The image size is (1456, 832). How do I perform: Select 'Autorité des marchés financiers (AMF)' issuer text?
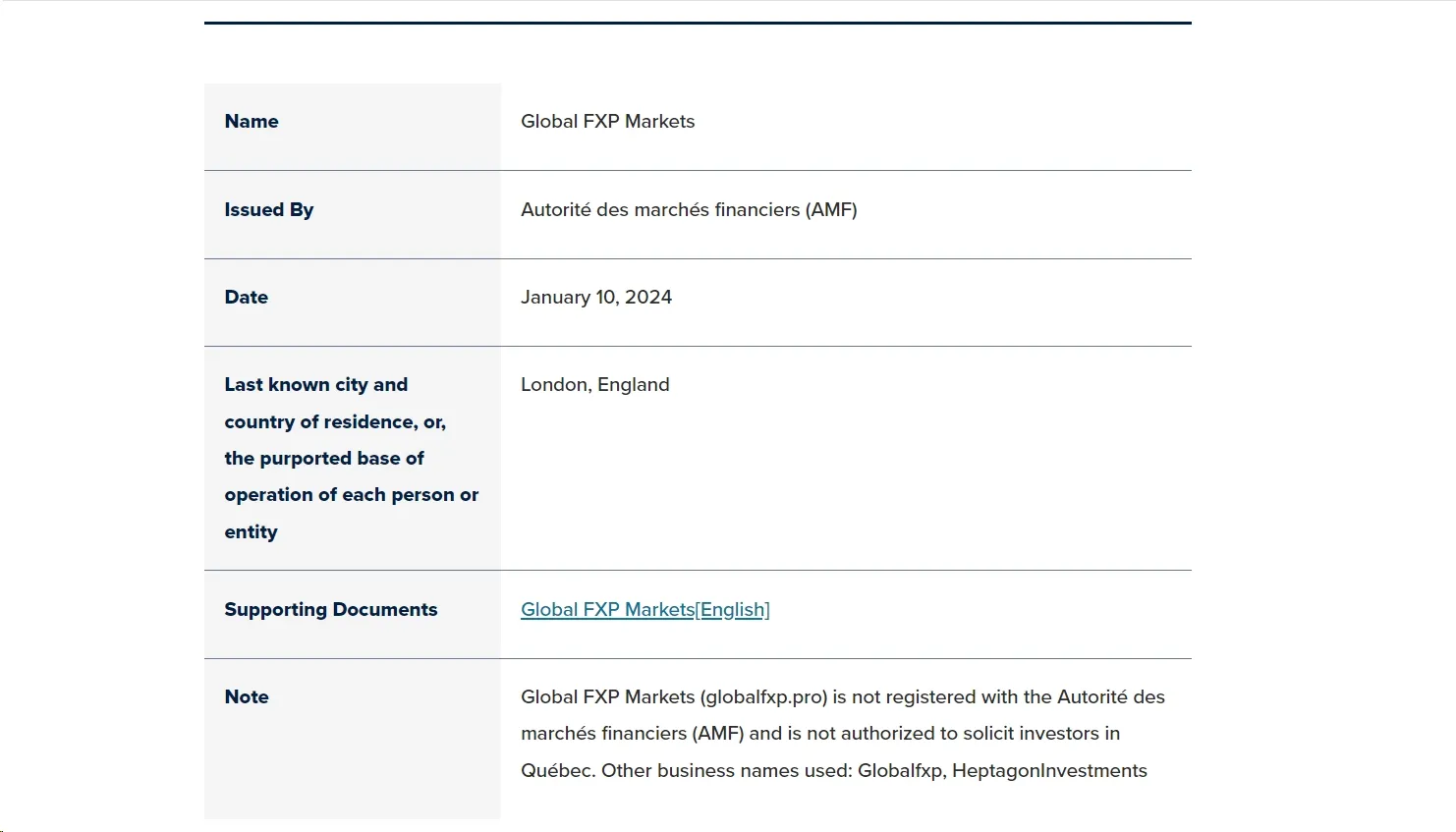coord(689,210)
